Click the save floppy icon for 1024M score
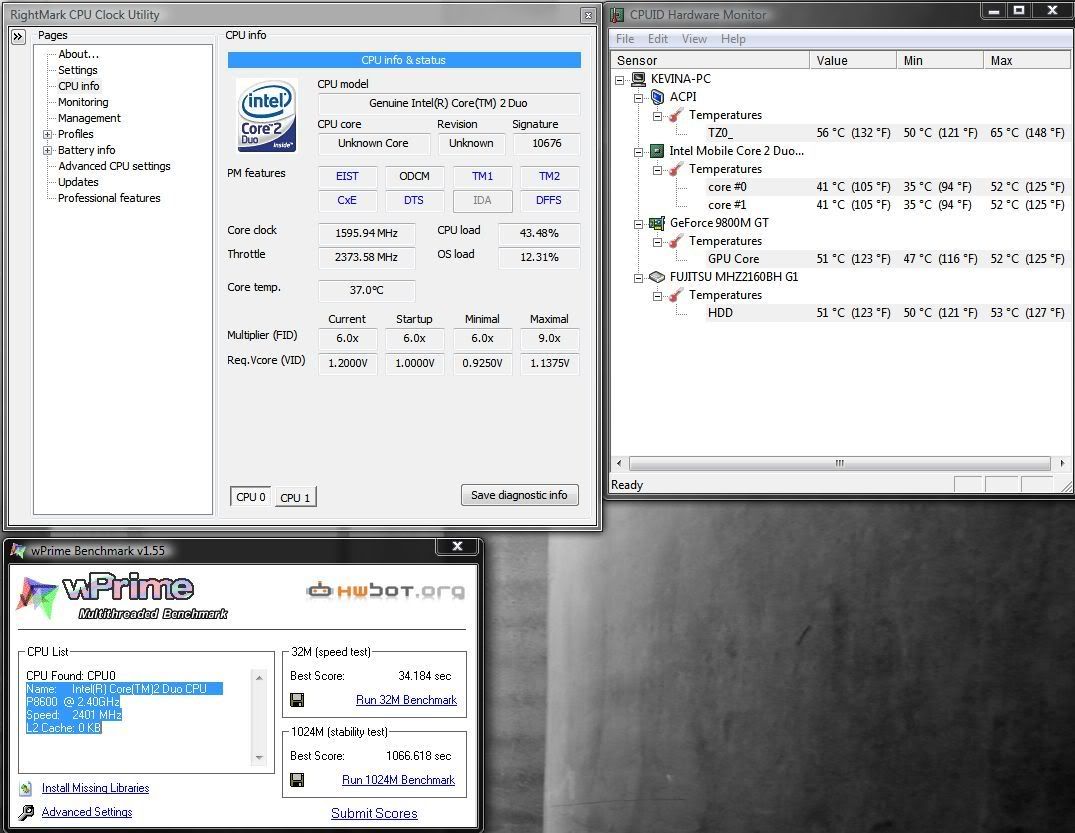The width and height of the screenshot is (1075, 833). click(x=298, y=780)
